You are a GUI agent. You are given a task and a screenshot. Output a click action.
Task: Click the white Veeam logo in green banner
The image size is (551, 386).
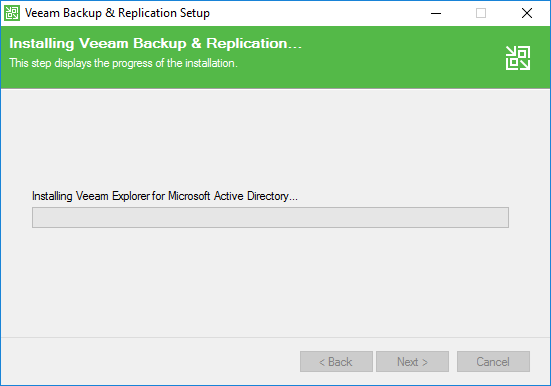pyautogui.click(x=518, y=58)
